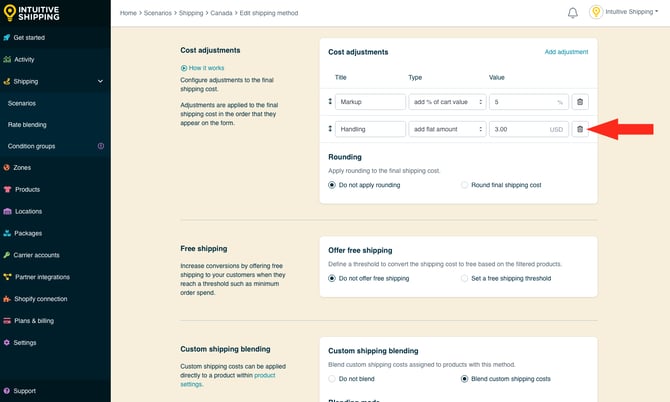Click the Intuitive Shipping logo
This screenshot has height=402, width=670.
(x=31, y=13)
